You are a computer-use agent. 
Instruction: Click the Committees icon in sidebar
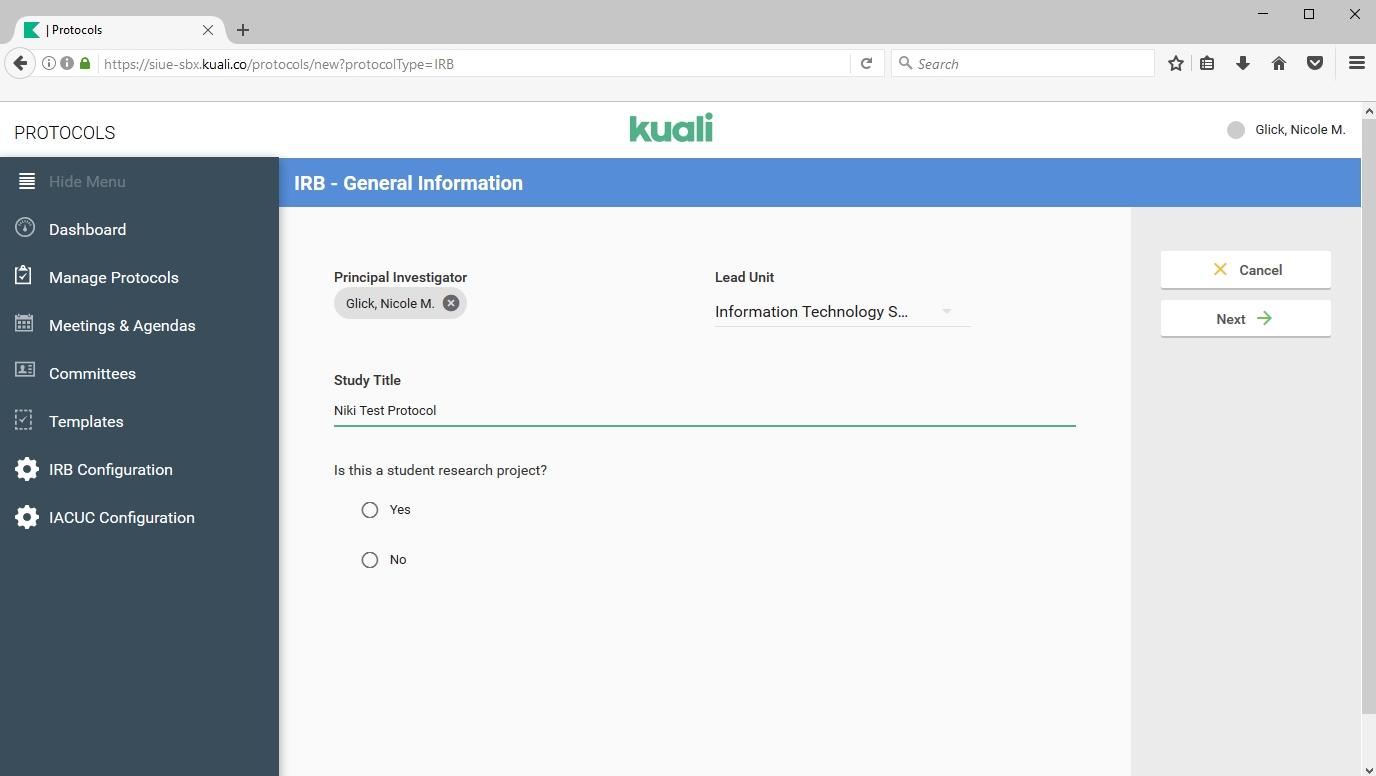(26, 372)
